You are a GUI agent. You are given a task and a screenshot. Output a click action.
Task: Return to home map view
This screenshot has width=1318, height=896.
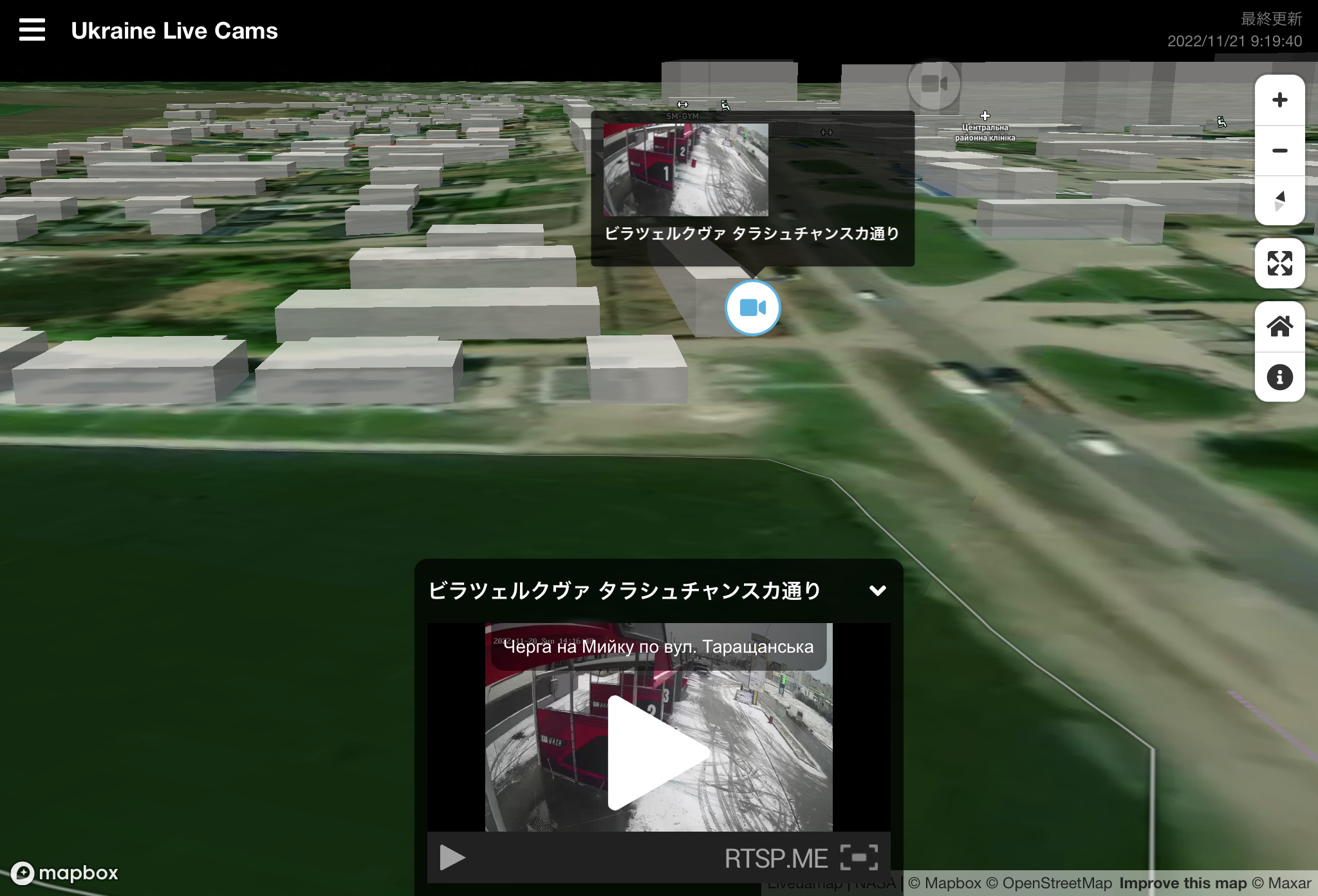click(x=1279, y=326)
